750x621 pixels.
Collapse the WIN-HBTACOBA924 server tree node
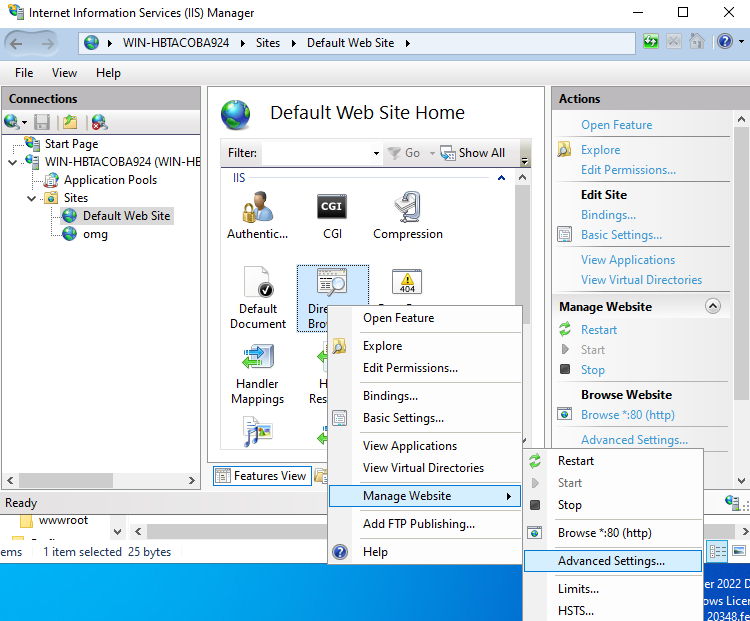[x=13, y=162]
